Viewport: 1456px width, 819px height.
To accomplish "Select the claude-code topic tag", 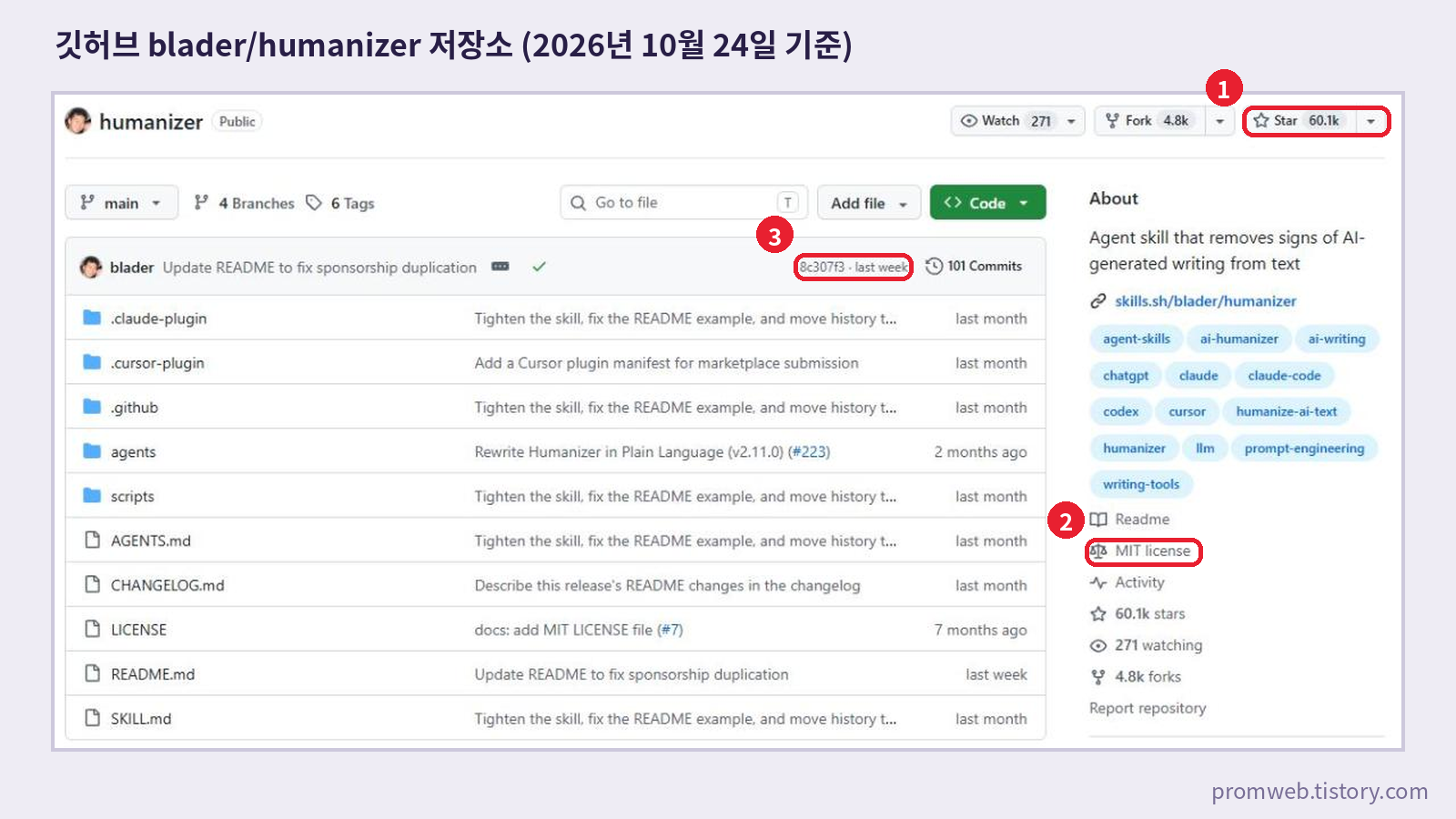I will tap(1284, 375).
